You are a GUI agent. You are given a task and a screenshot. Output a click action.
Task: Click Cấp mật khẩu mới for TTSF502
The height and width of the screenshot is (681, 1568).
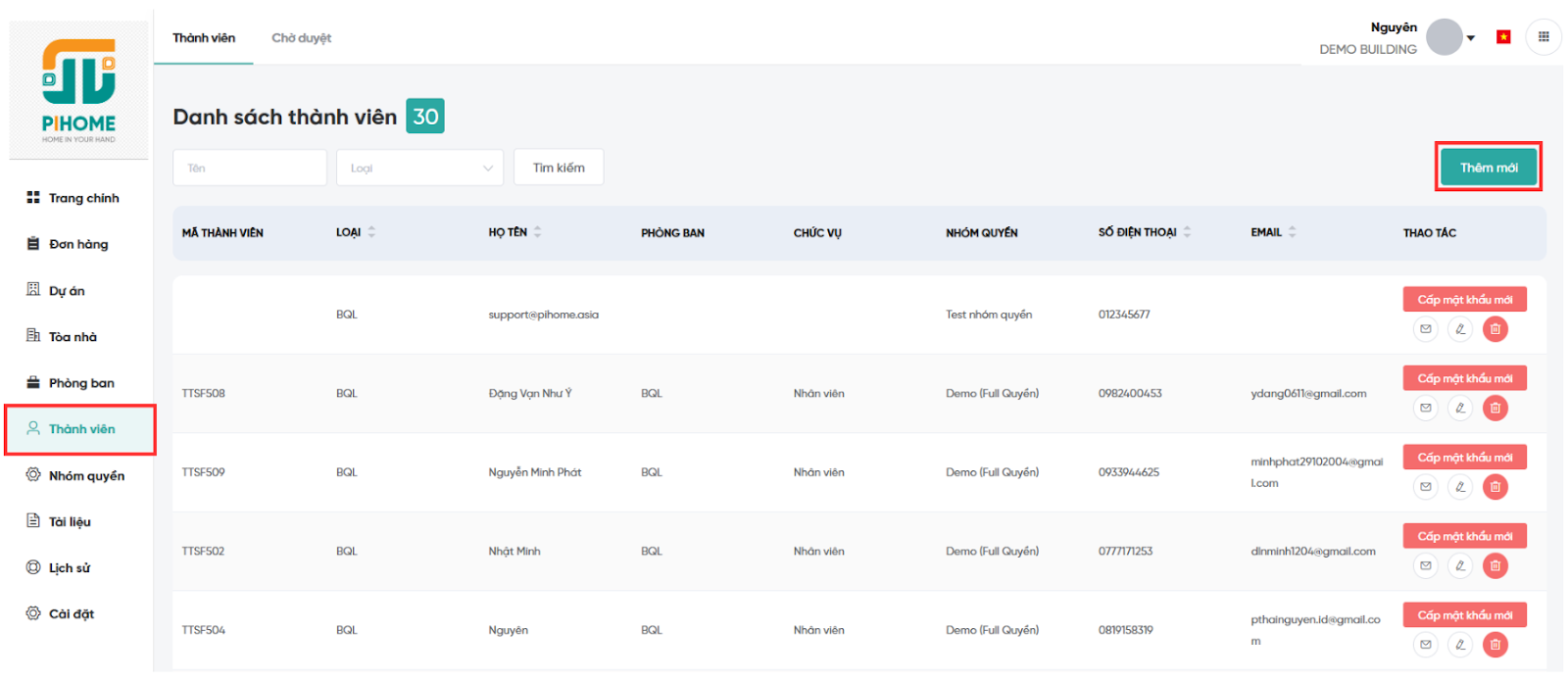pos(1464,536)
